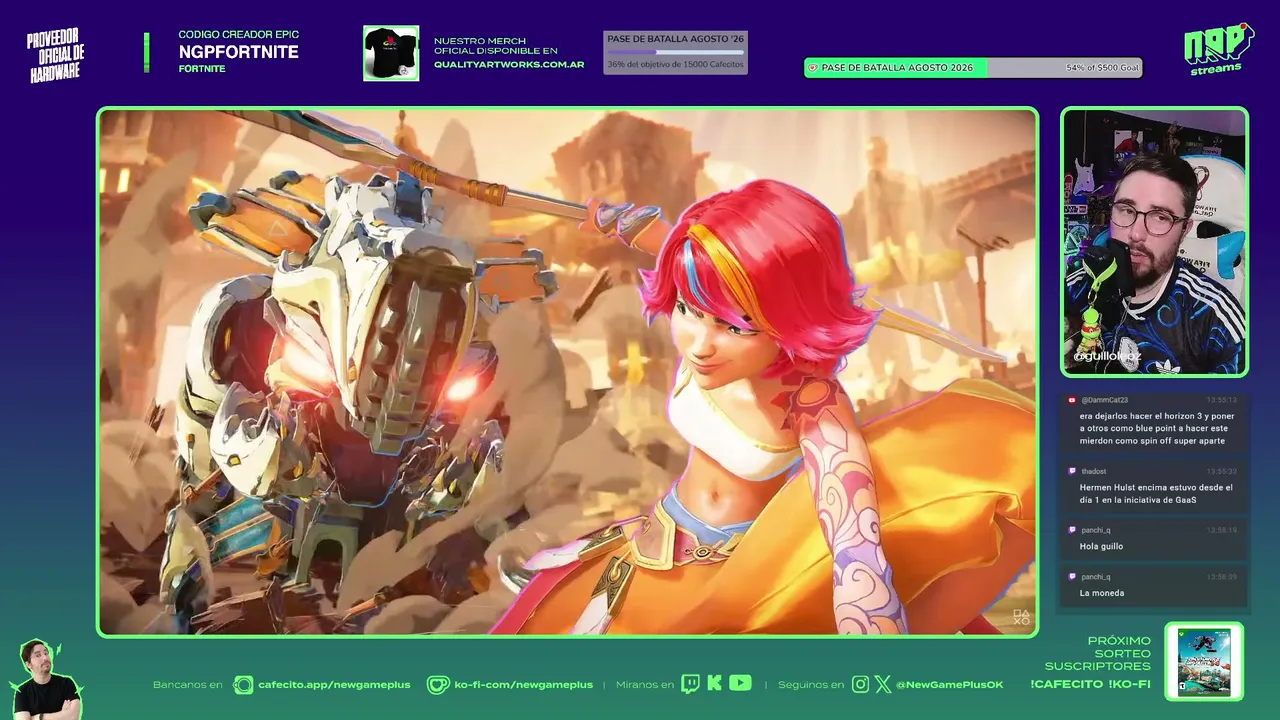Open the YouTube icon in the footer
The width and height of the screenshot is (1280, 720).
pos(740,683)
